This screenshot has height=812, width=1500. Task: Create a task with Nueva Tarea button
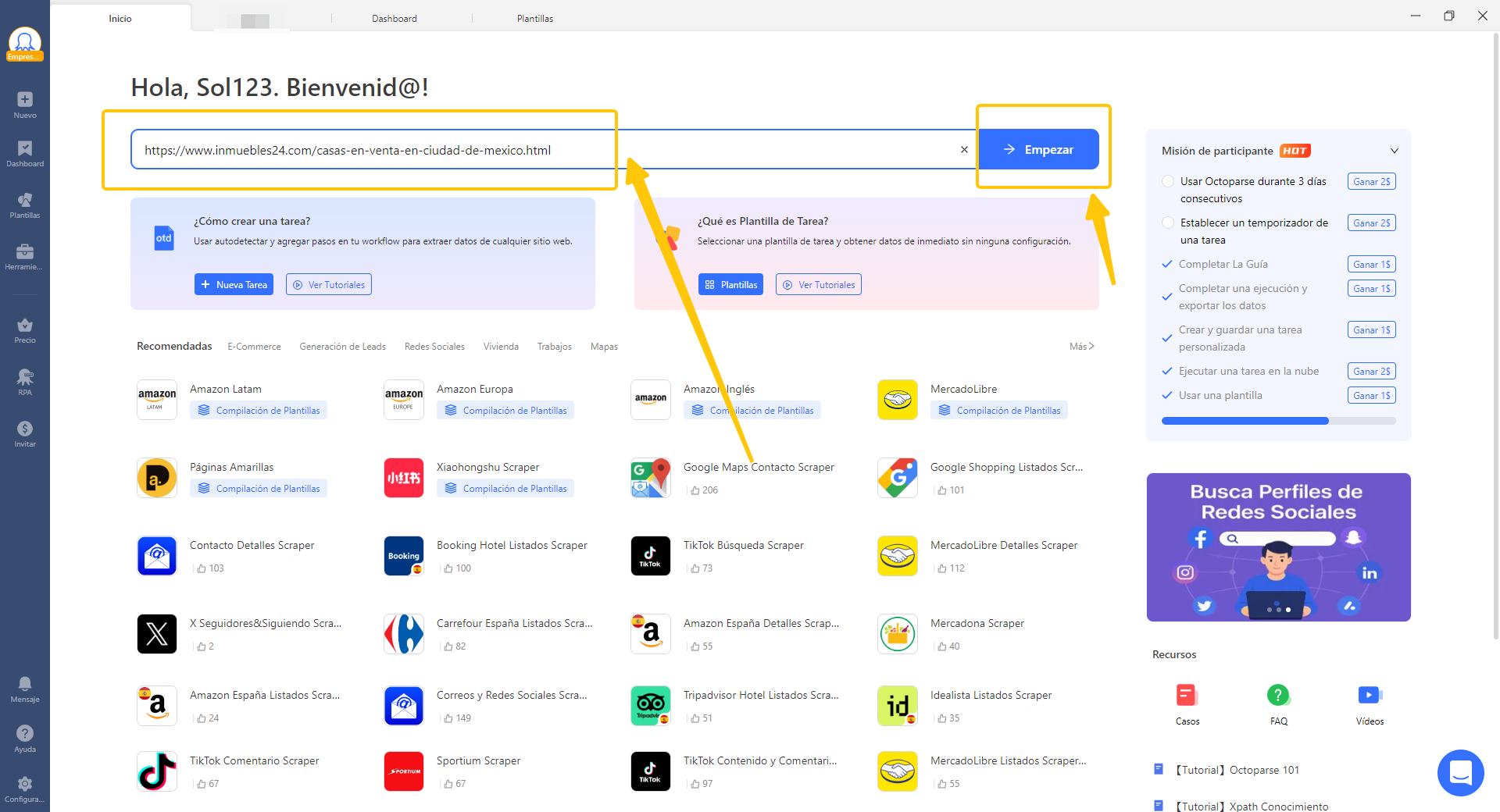coord(233,284)
